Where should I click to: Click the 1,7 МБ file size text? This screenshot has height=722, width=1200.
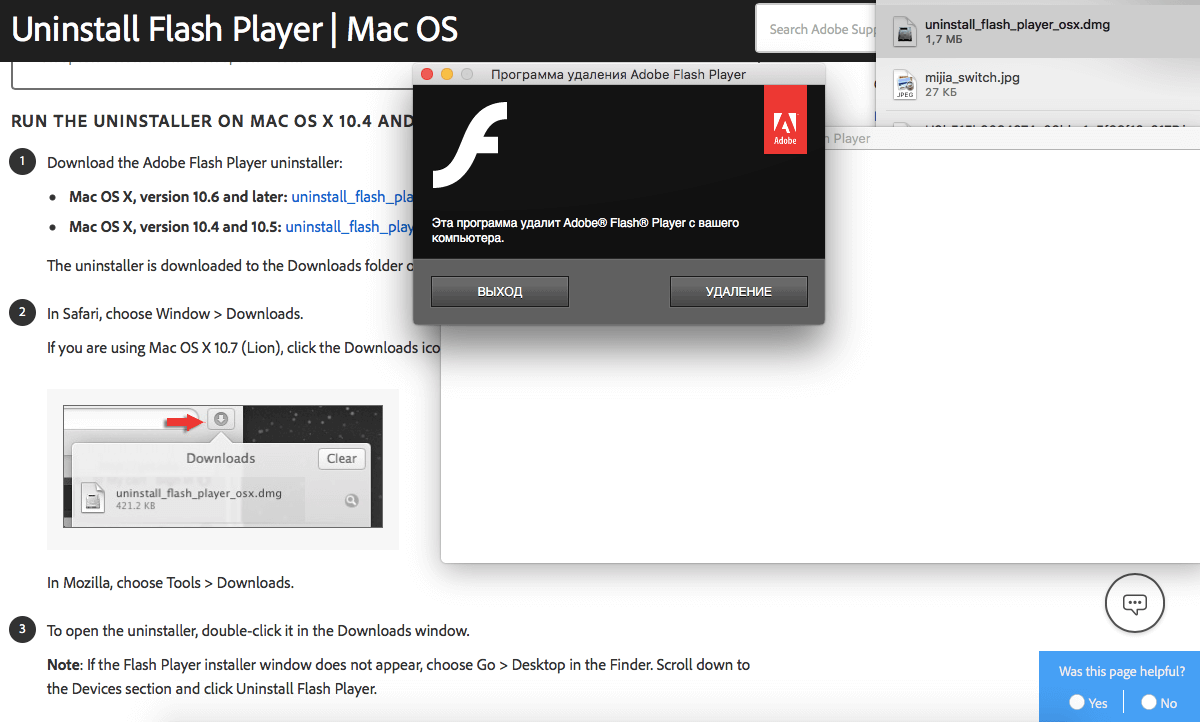[x=943, y=39]
